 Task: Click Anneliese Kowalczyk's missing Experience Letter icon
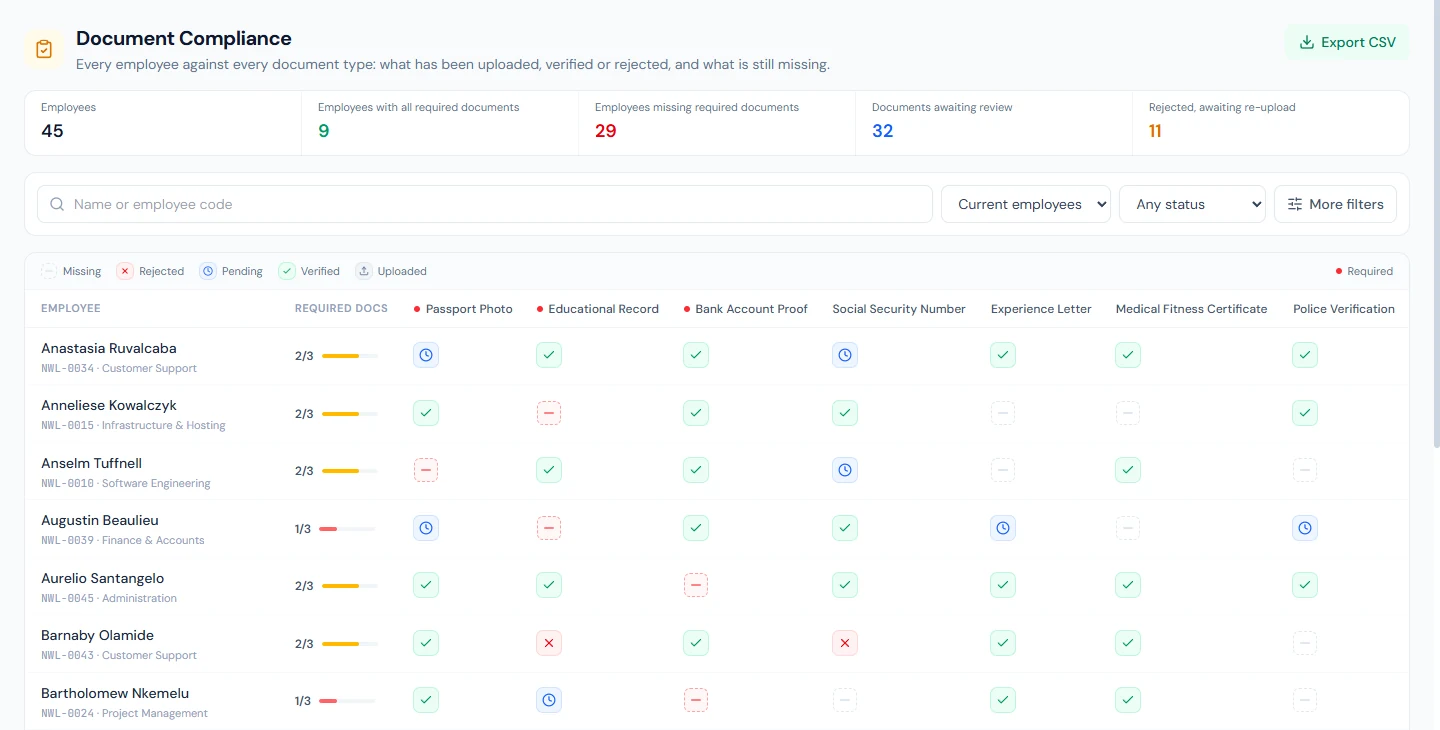1003,413
